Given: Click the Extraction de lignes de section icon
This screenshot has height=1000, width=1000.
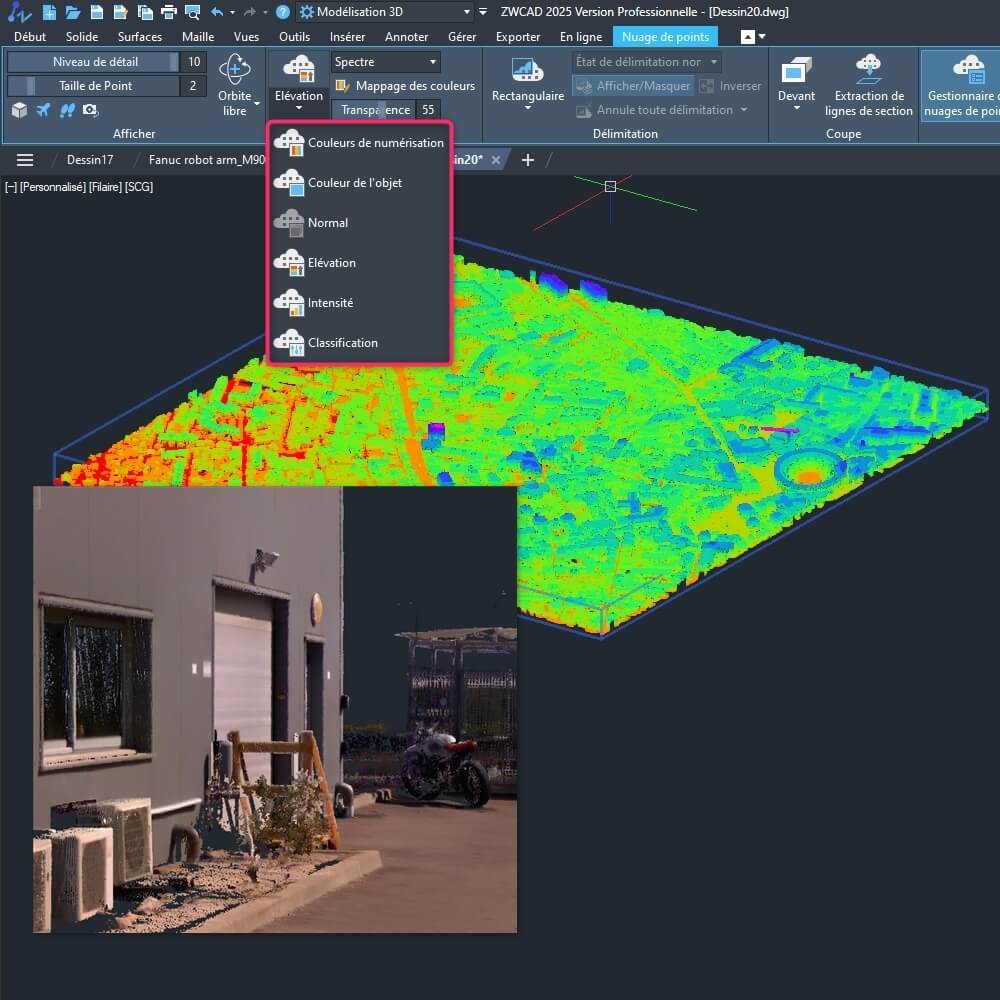Looking at the screenshot, I should 868,69.
